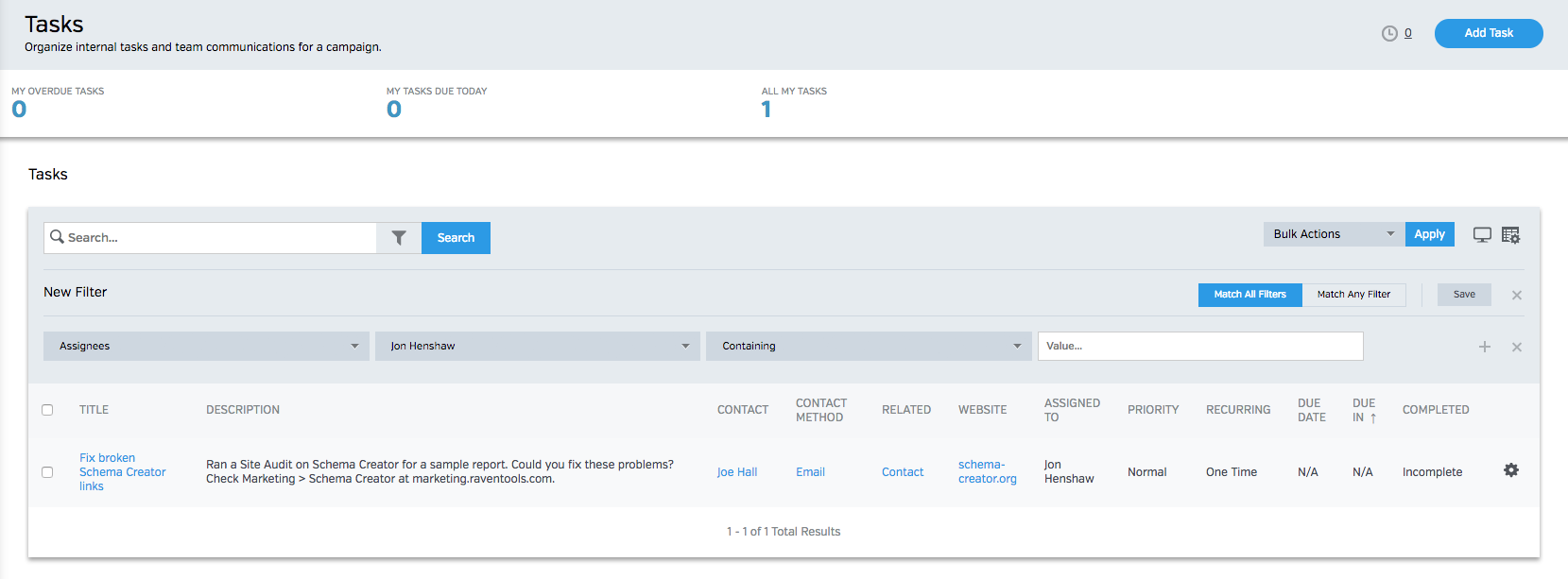Open the Joe Hall contact link
The height and width of the screenshot is (579, 1568).
click(x=736, y=472)
